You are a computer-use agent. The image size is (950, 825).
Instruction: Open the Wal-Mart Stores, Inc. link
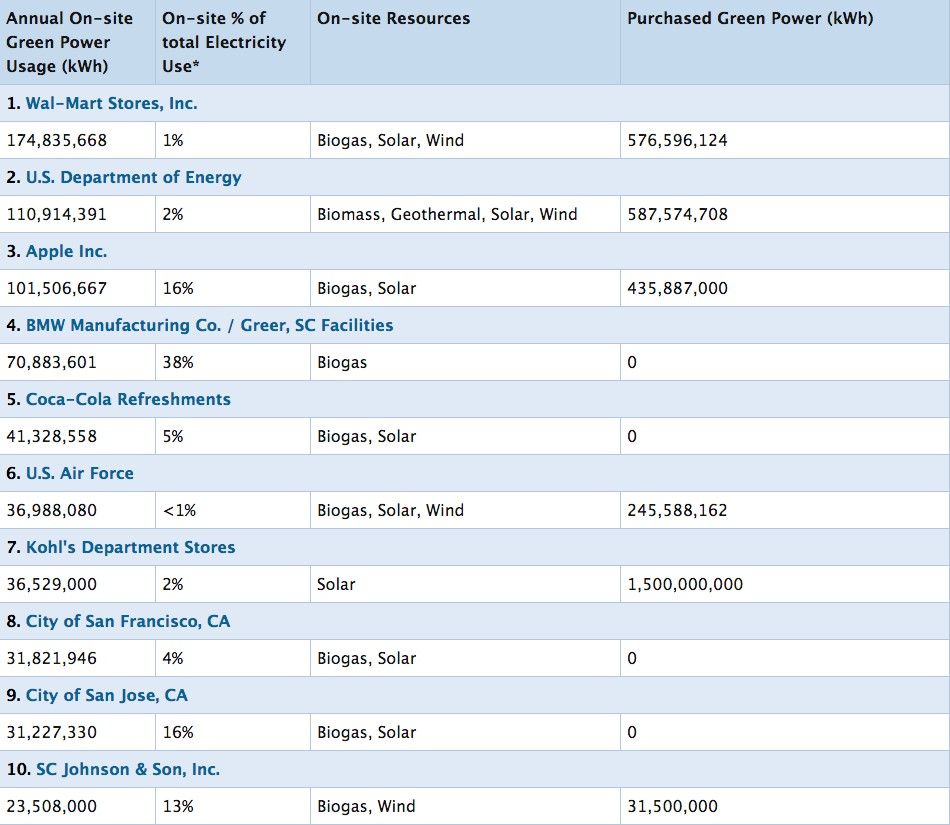[111, 104]
